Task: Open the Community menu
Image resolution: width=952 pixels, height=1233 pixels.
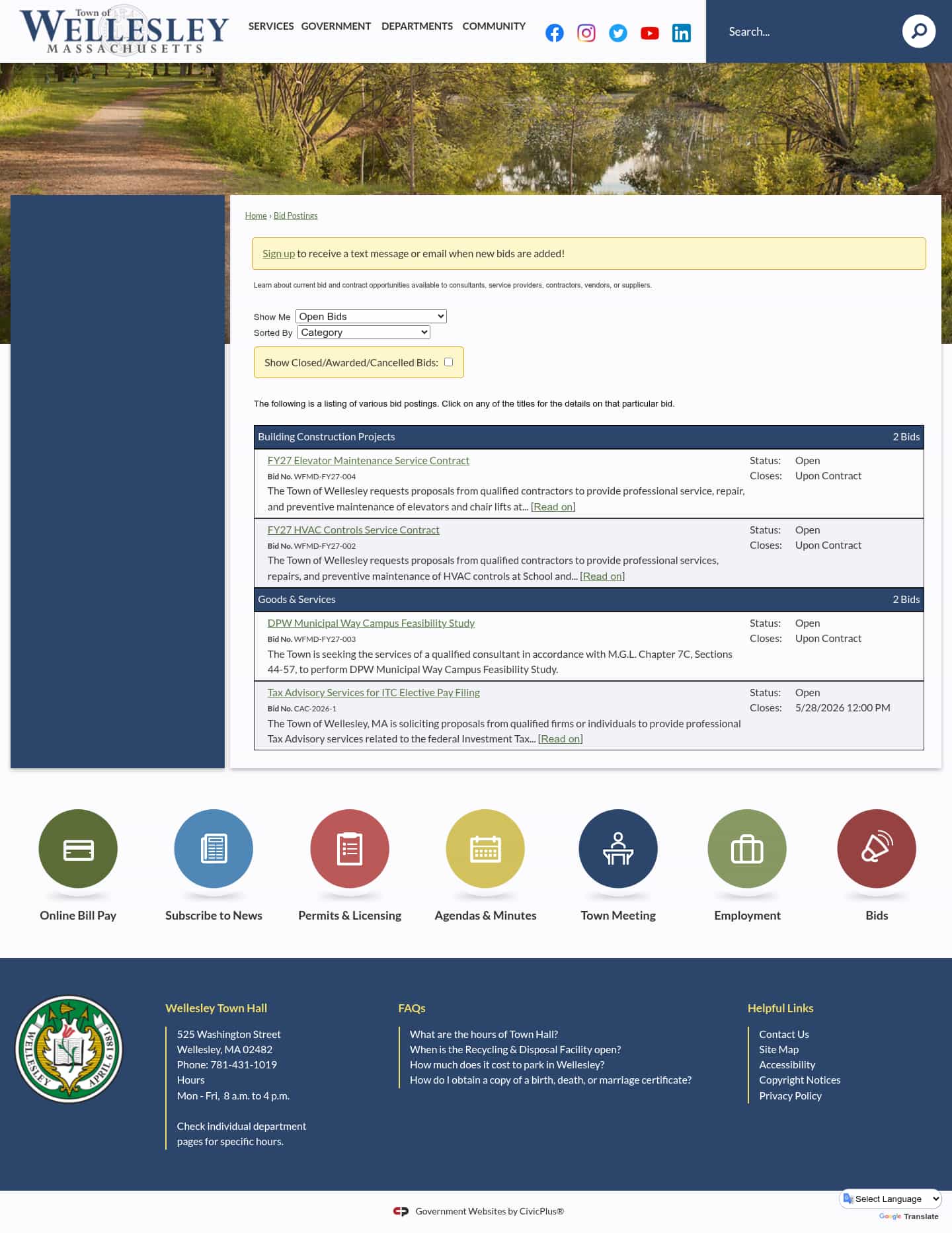Action: click(x=494, y=26)
